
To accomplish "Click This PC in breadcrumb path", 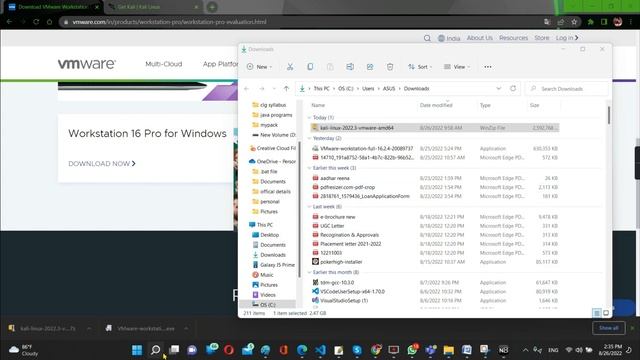I will pyautogui.click(x=321, y=89).
